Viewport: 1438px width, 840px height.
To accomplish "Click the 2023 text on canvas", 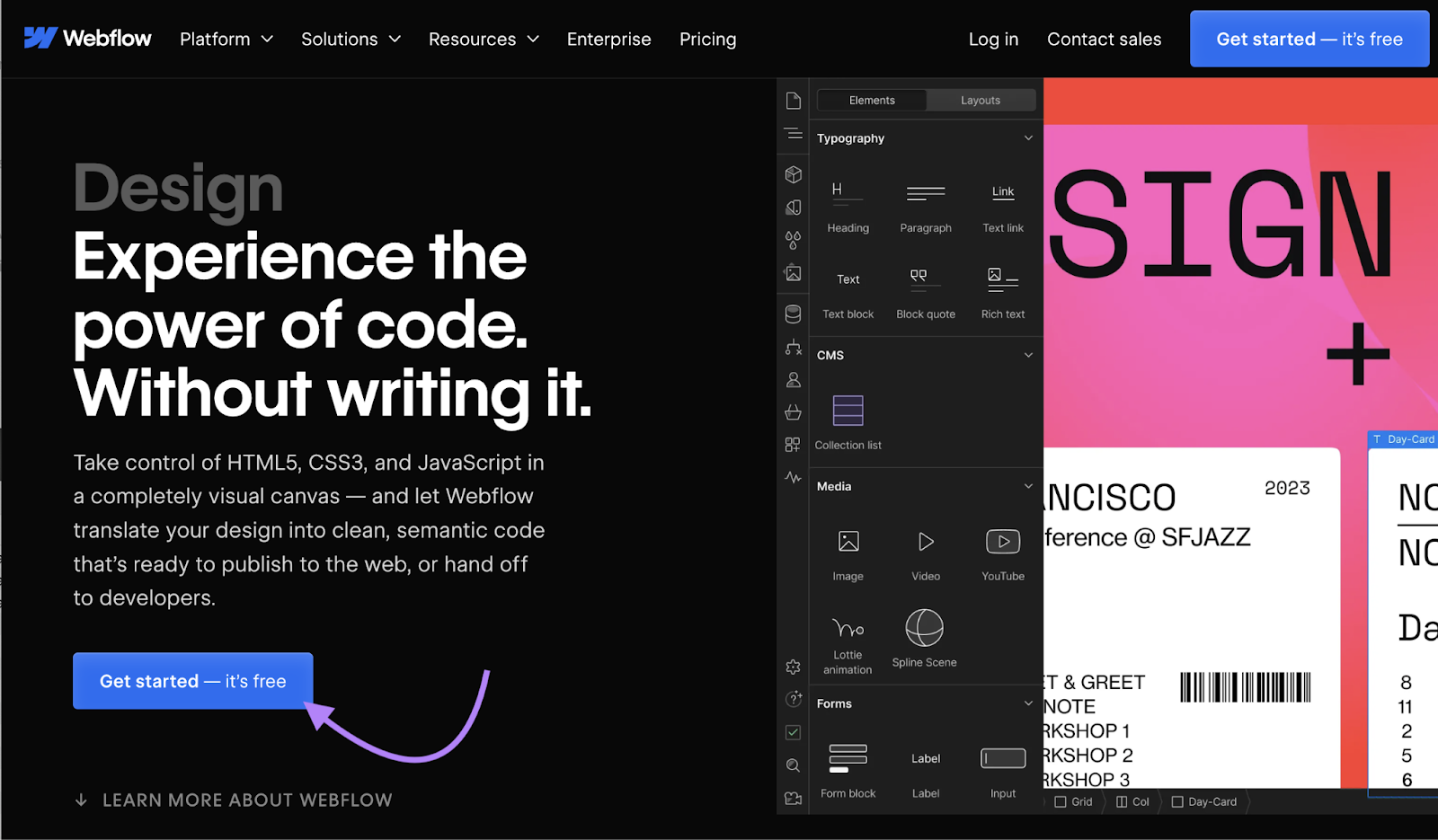I will 1287,488.
